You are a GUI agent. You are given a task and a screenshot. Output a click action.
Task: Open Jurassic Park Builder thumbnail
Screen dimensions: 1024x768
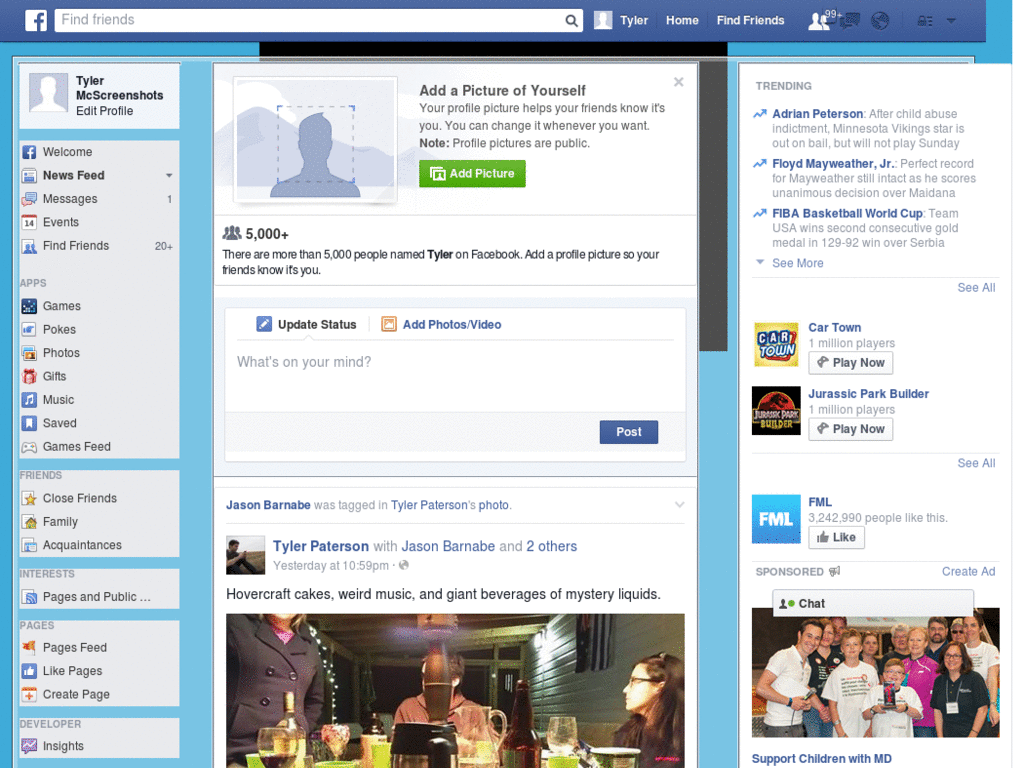[x=776, y=411]
